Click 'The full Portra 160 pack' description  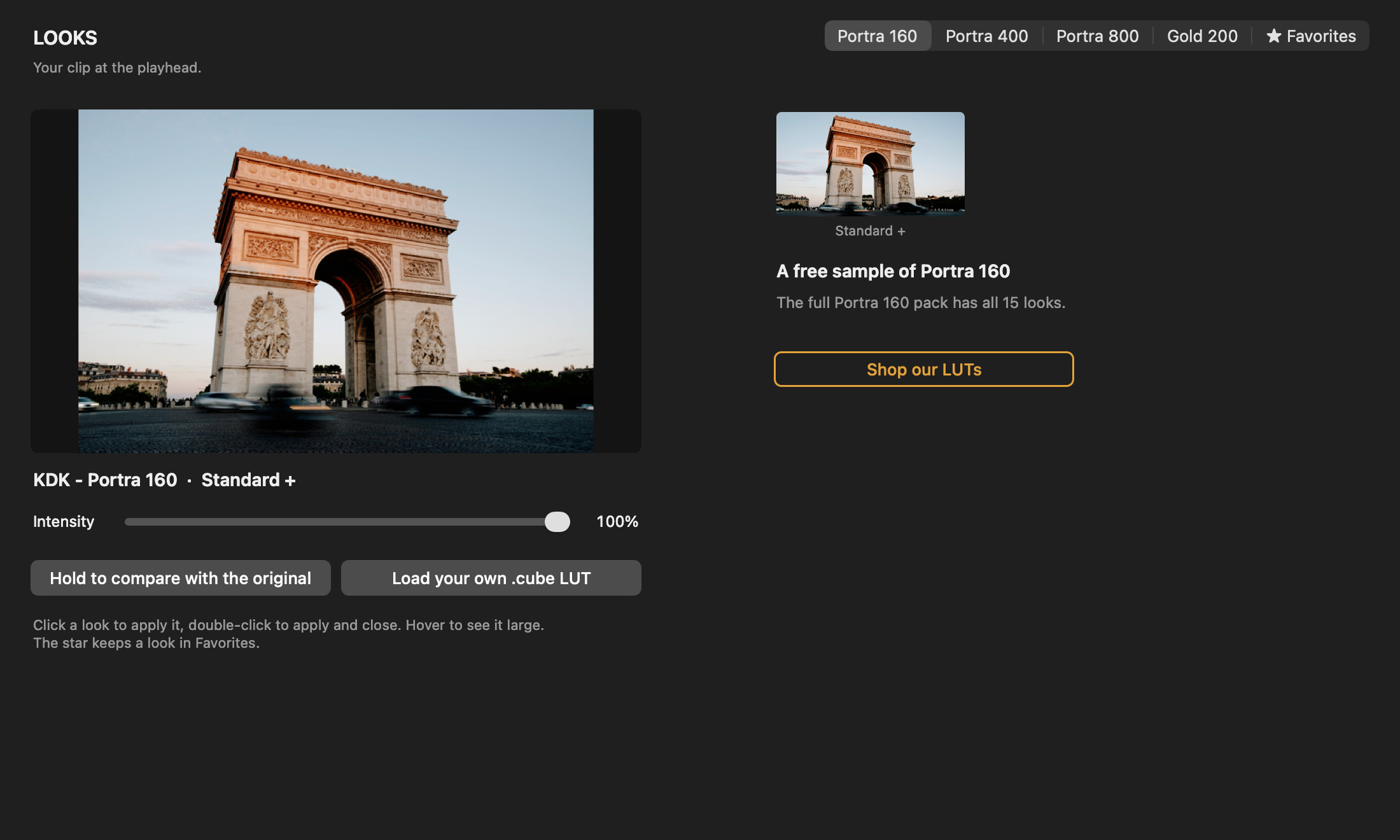point(921,303)
